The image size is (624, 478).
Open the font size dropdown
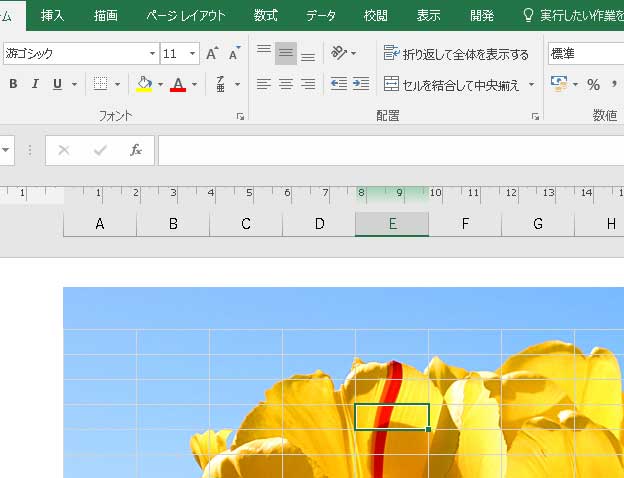click(192, 54)
